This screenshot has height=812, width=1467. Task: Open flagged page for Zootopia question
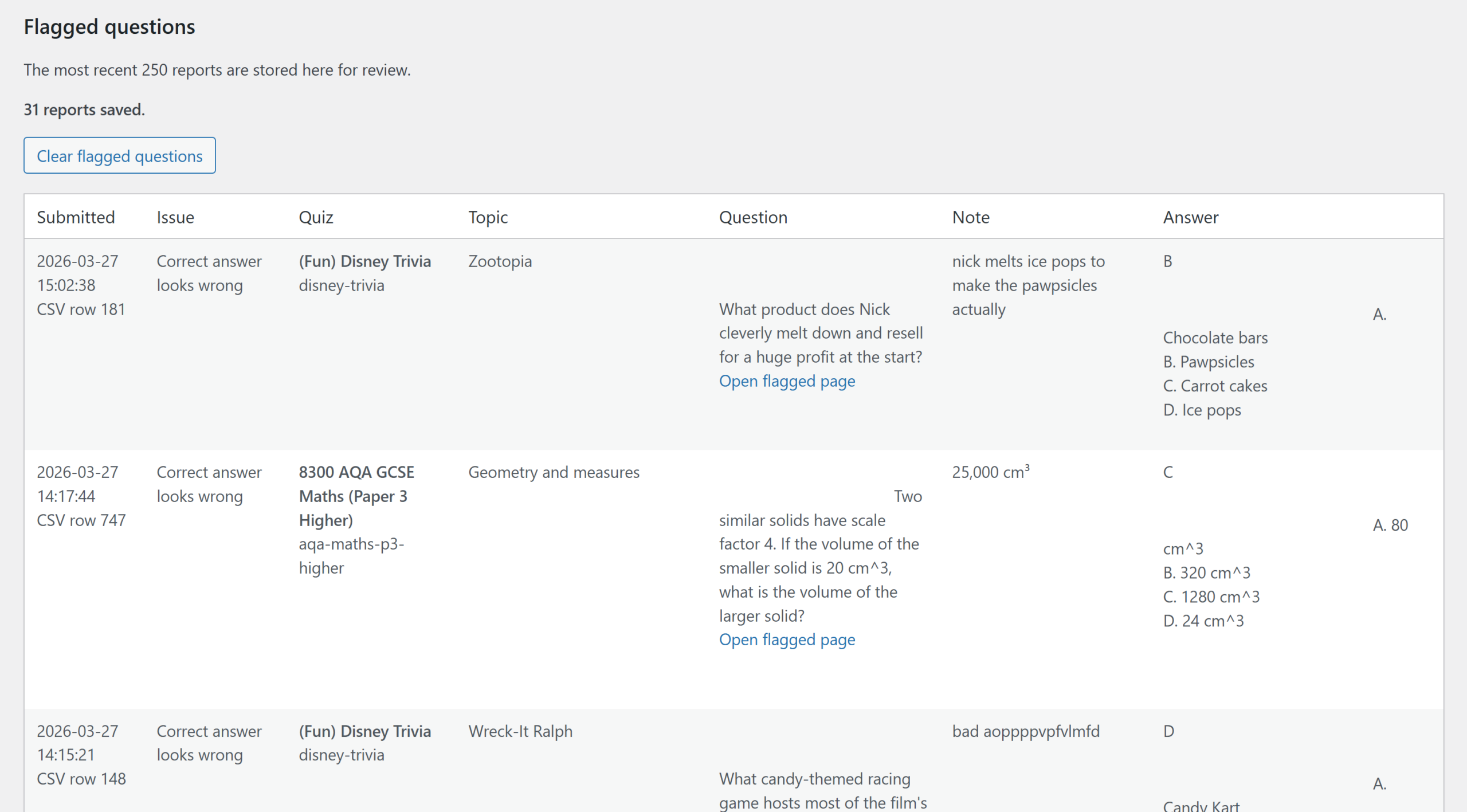point(787,381)
